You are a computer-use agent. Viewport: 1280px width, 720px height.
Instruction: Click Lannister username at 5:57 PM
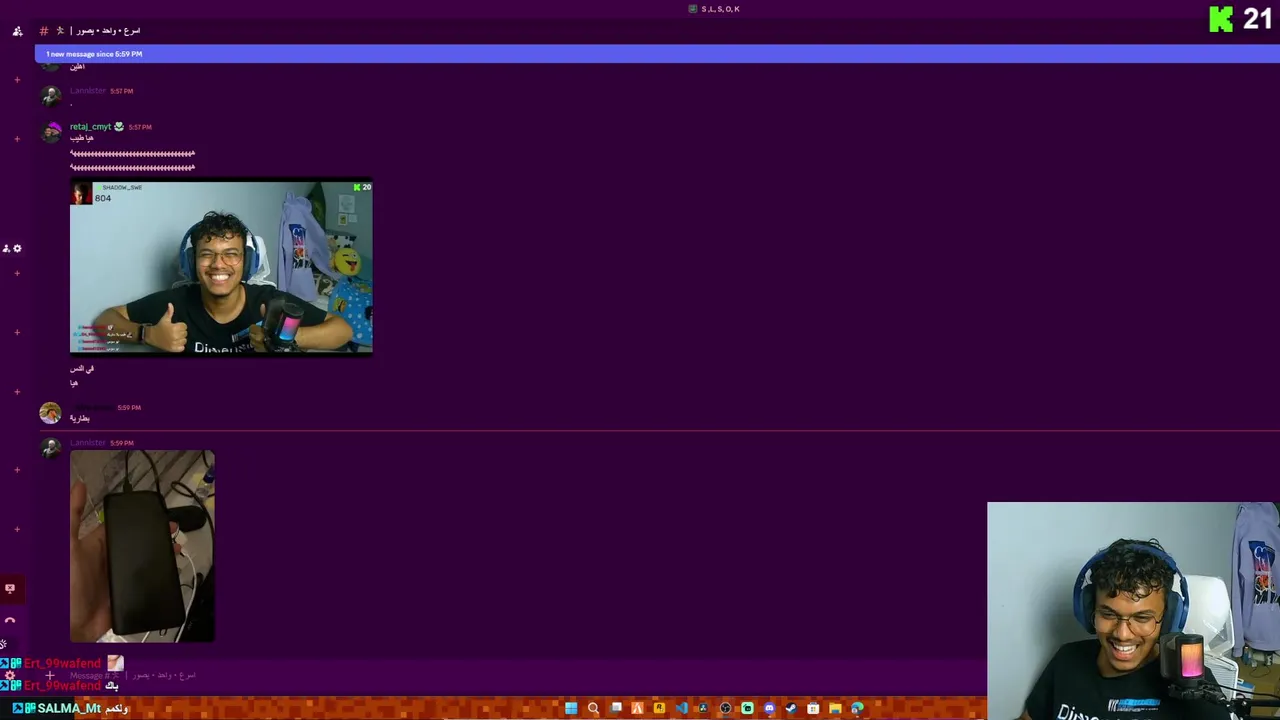click(88, 91)
